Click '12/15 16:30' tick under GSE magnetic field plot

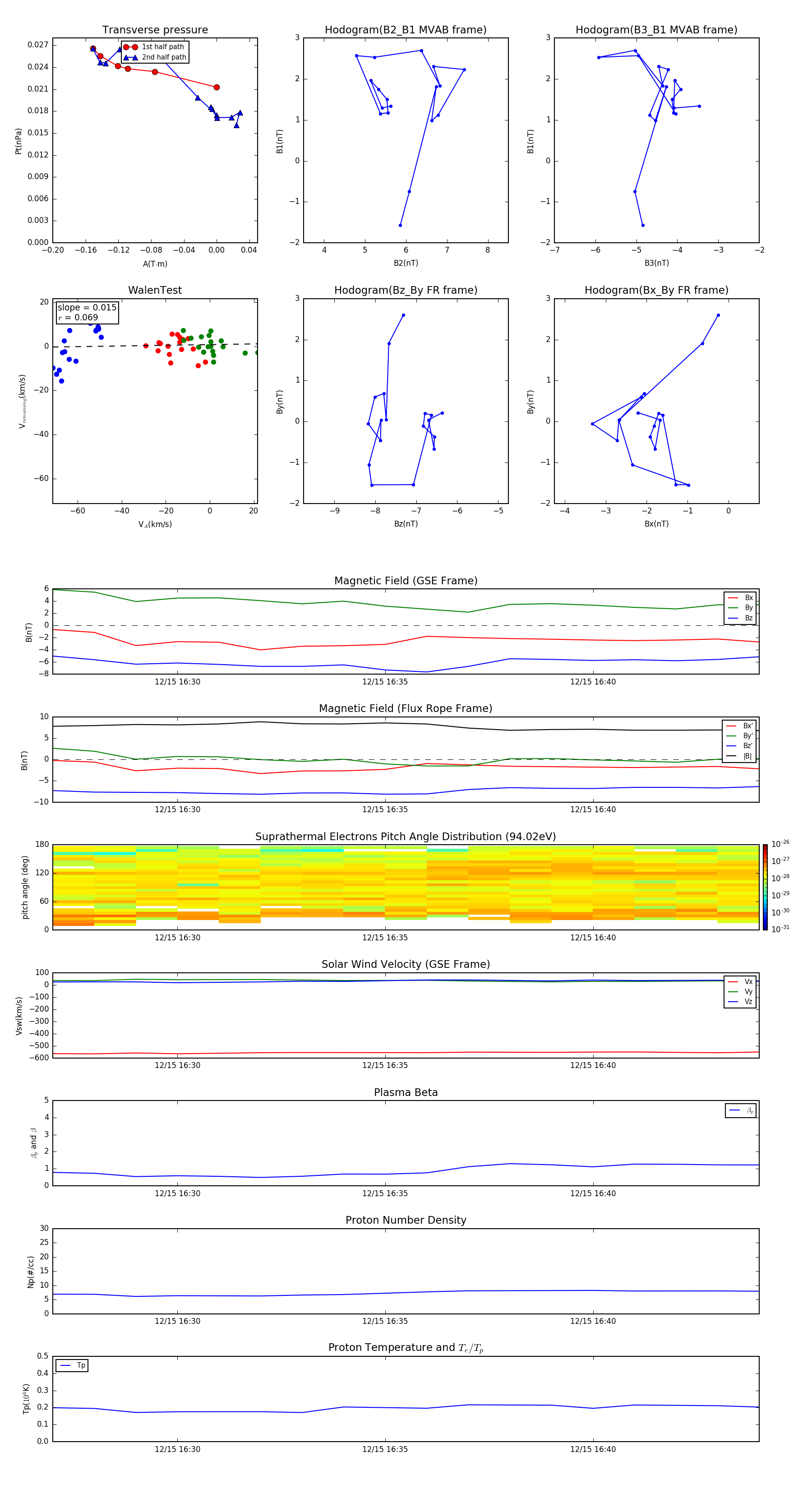pos(177,682)
